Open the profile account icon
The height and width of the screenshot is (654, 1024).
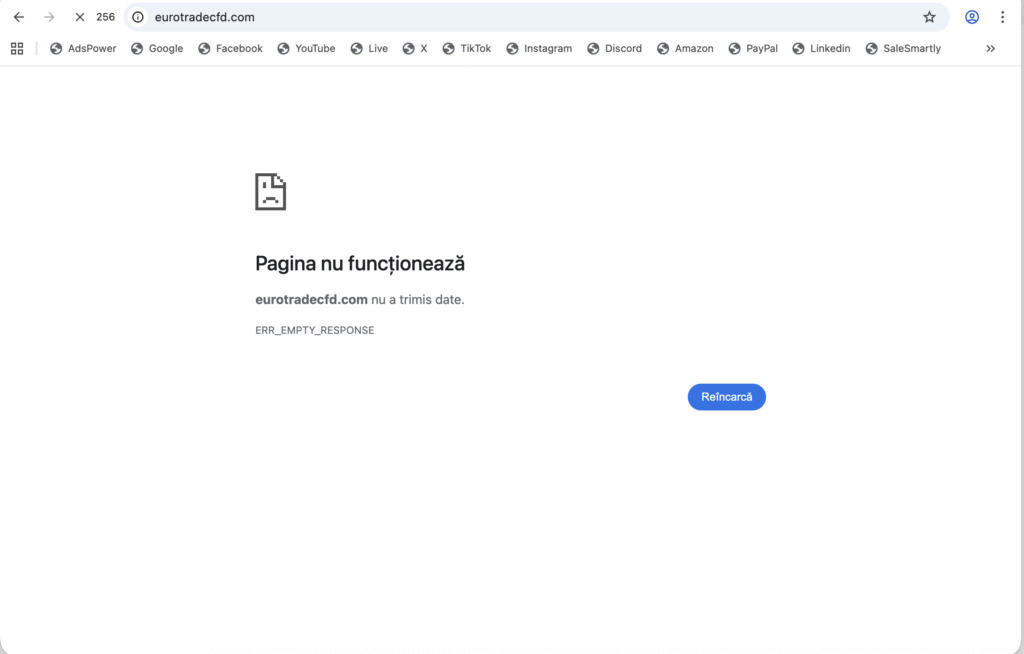pyautogui.click(x=971, y=17)
